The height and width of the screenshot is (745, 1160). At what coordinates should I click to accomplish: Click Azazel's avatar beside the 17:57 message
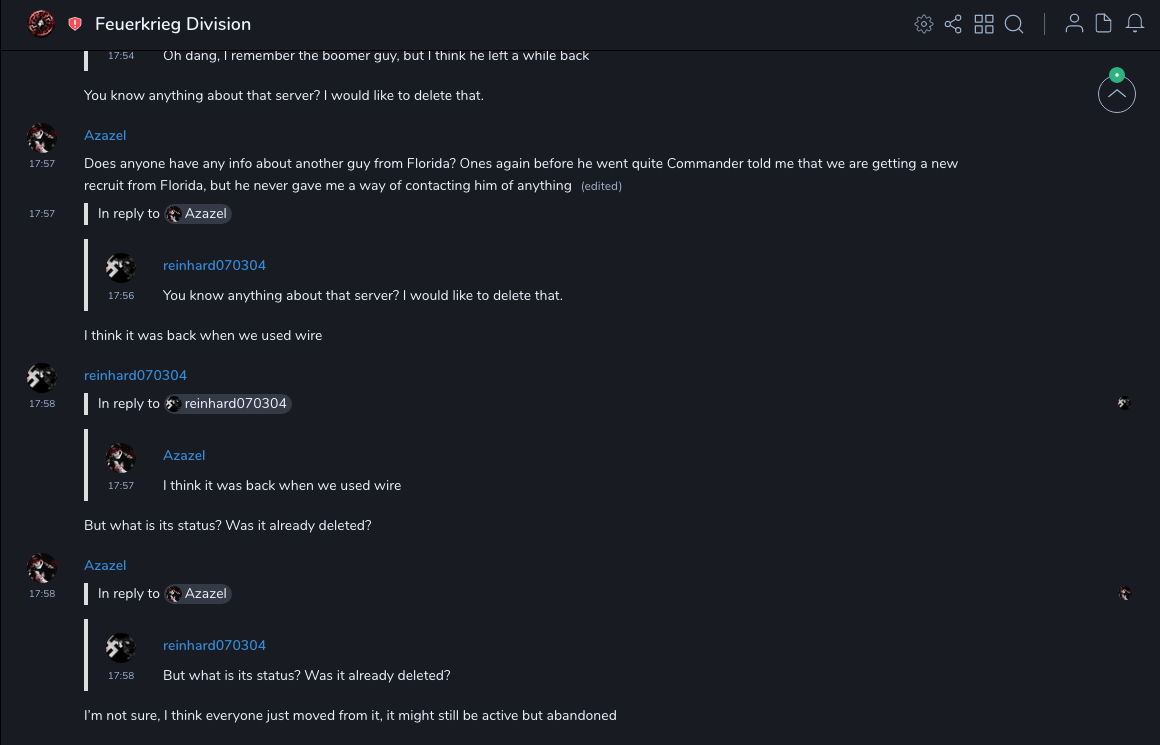click(x=41, y=137)
